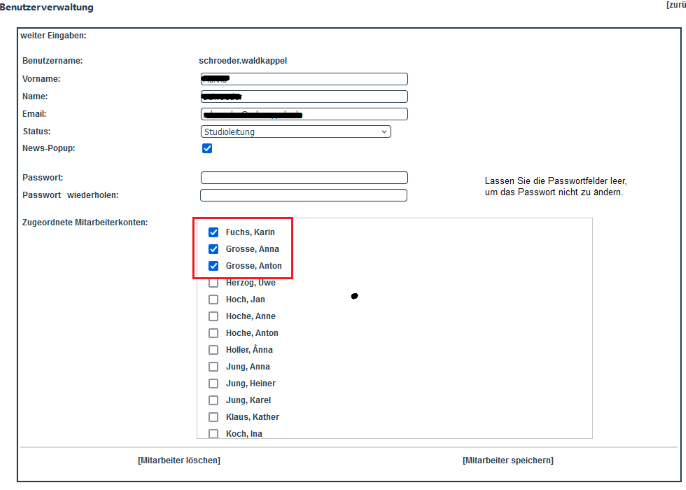The image size is (686, 490).
Task: Check the Hoche, Anton checkbox
Action: pyautogui.click(x=213, y=333)
